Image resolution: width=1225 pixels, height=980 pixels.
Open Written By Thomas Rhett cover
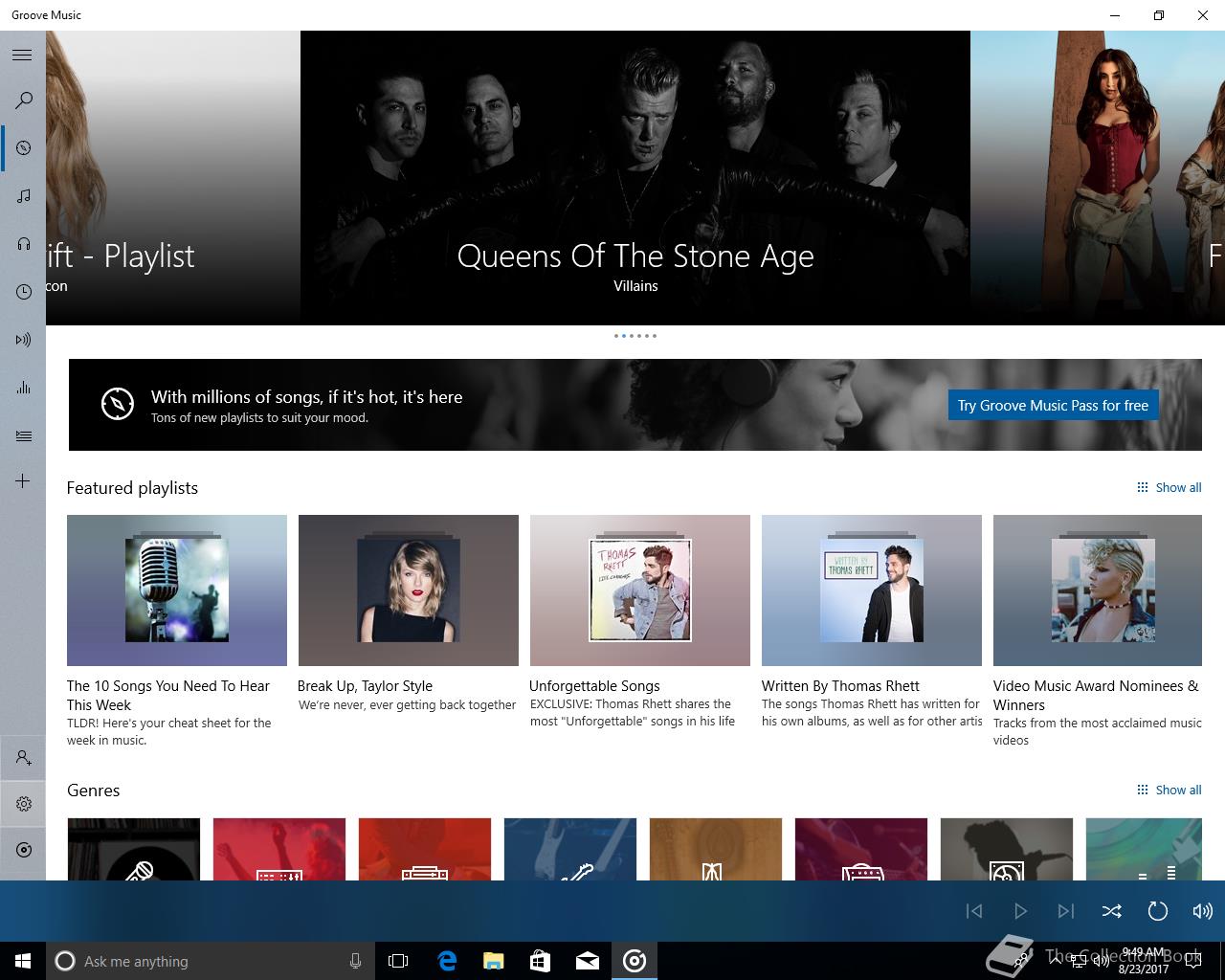tap(872, 590)
